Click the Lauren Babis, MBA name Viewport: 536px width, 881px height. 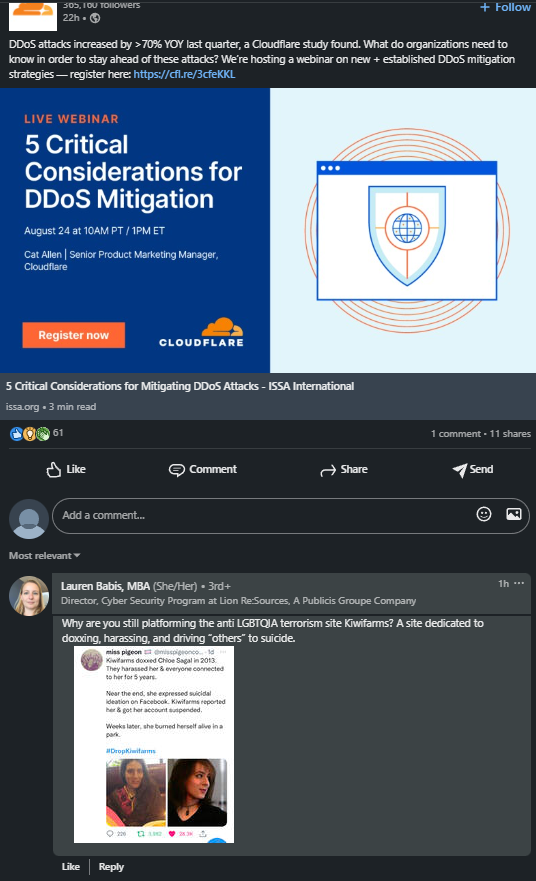point(106,586)
